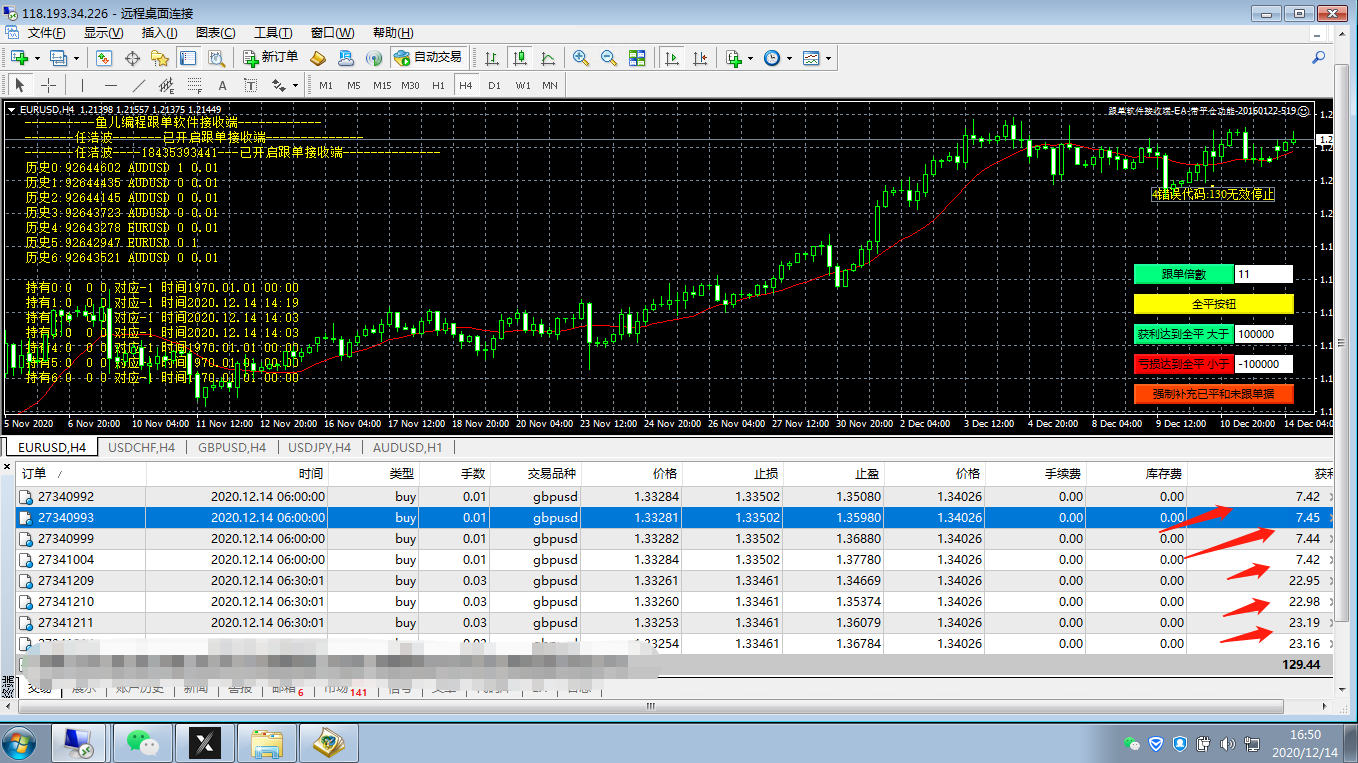Expand the arrows objects dropdown
1358x763 pixels.
[297, 85]
